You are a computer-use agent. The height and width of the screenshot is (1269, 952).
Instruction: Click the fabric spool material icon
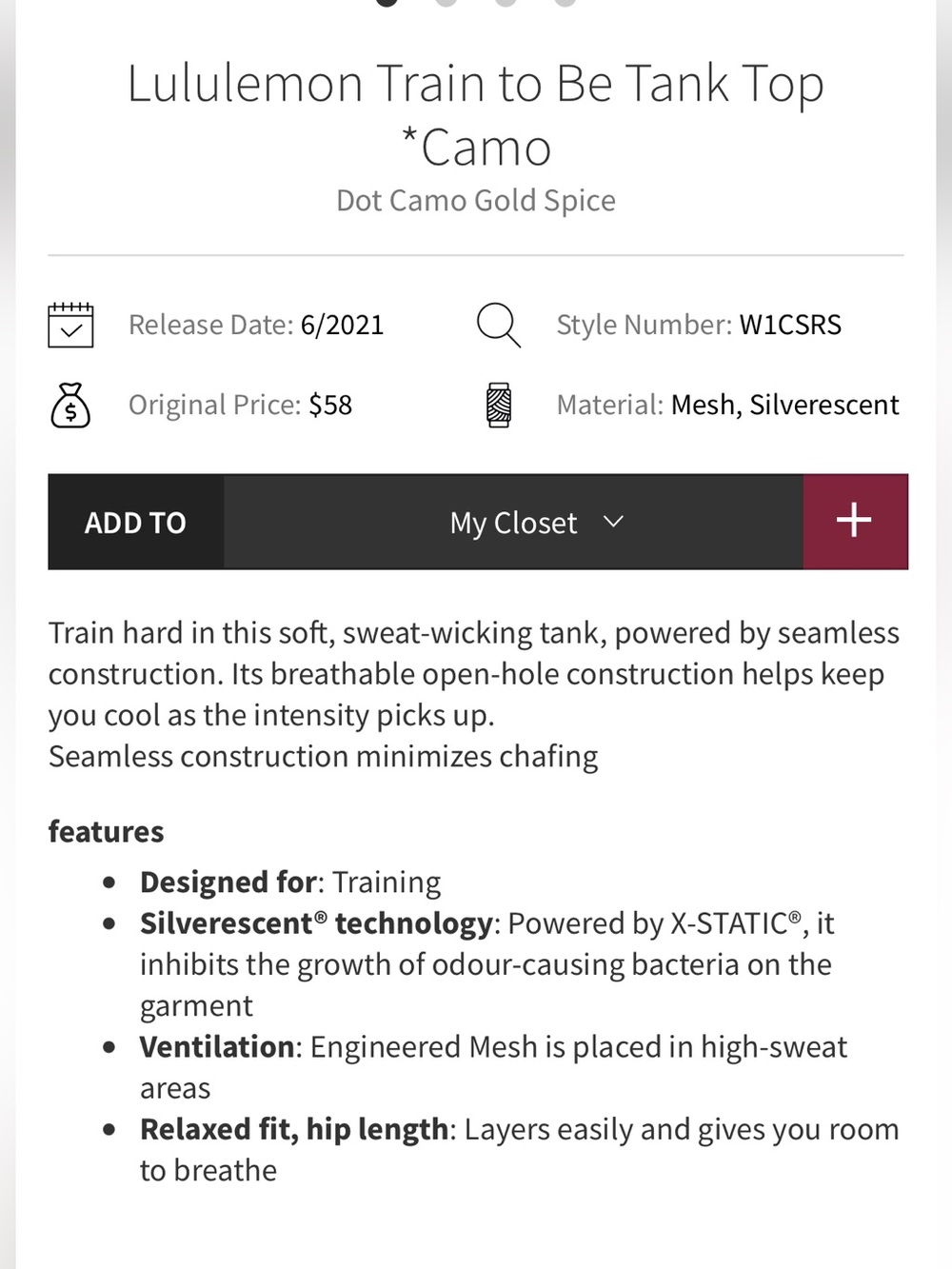[498, 405]
